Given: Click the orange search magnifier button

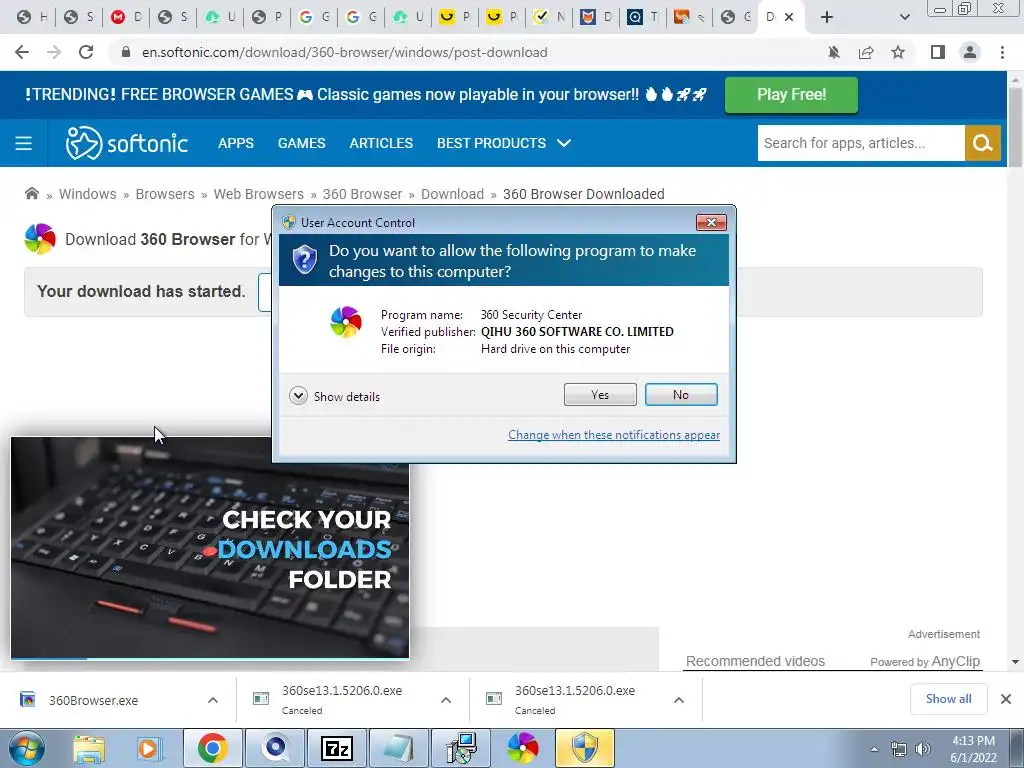Looking at the screenshot, I should [x=982, y=143].
